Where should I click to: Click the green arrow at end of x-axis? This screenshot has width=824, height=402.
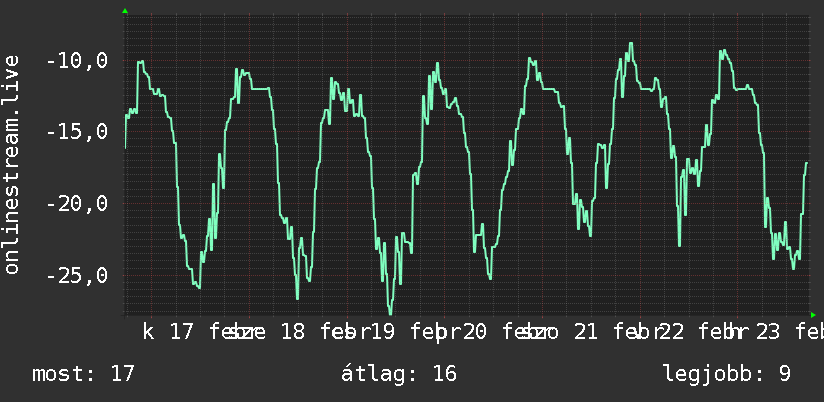[x=813, y=315]
